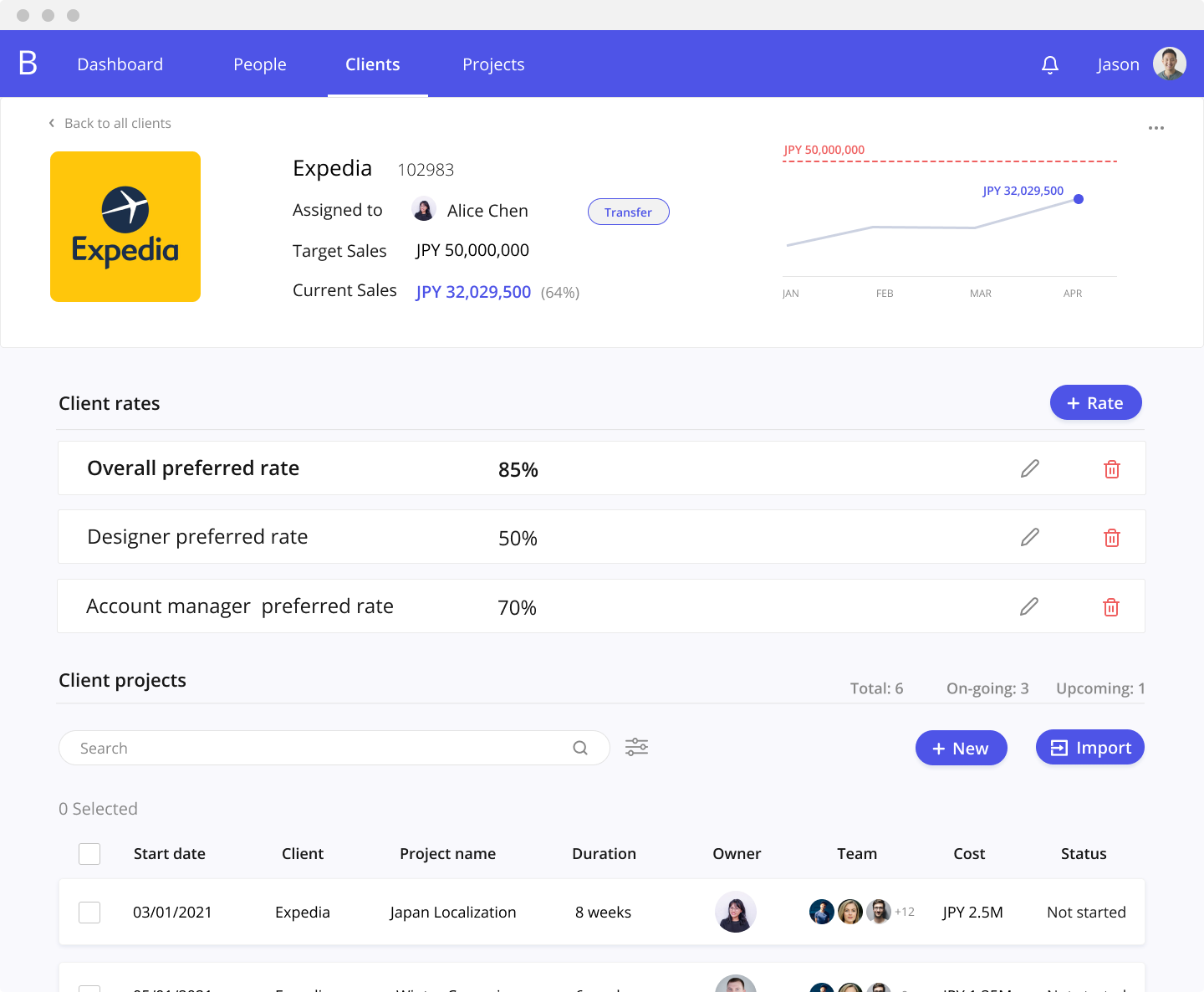Image resolution: width=1204 pixels, height=992 pixels.
Task: Click the Start date column header
Action: pos(170,853)
